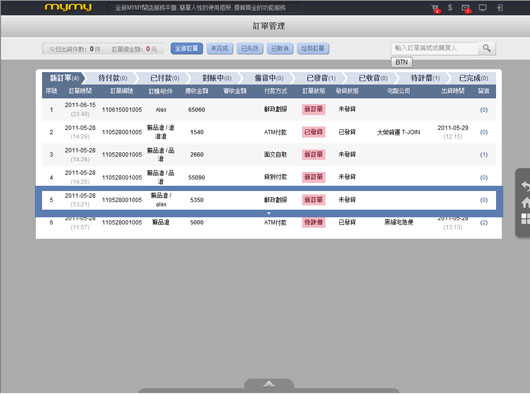The image size is (530, 394).
Task: Switch to the 對帳中(0) stage tab
Action: [x=216, y=78]
